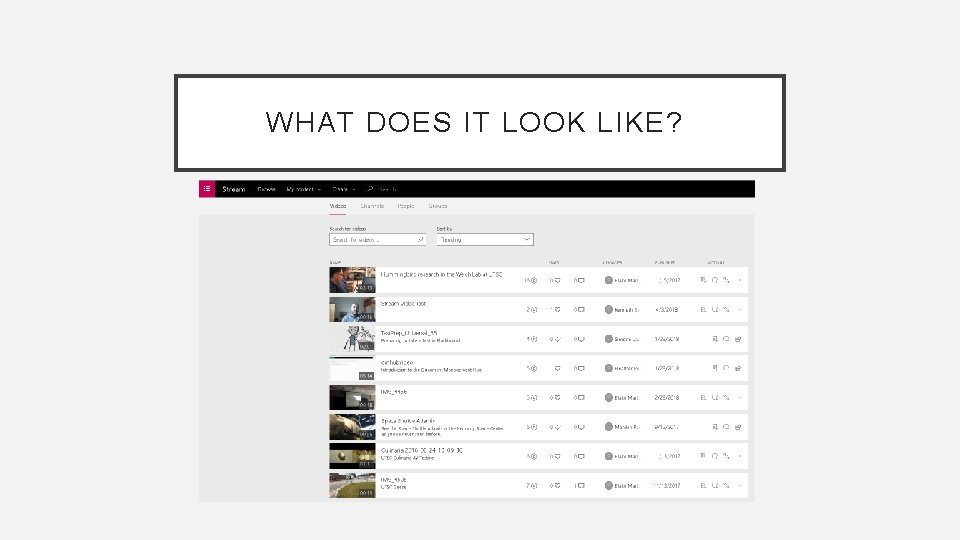Viewport: 960px width, 540px height.
Task: Open the app launcher grid icon
Action: click(x=207, y=189)
